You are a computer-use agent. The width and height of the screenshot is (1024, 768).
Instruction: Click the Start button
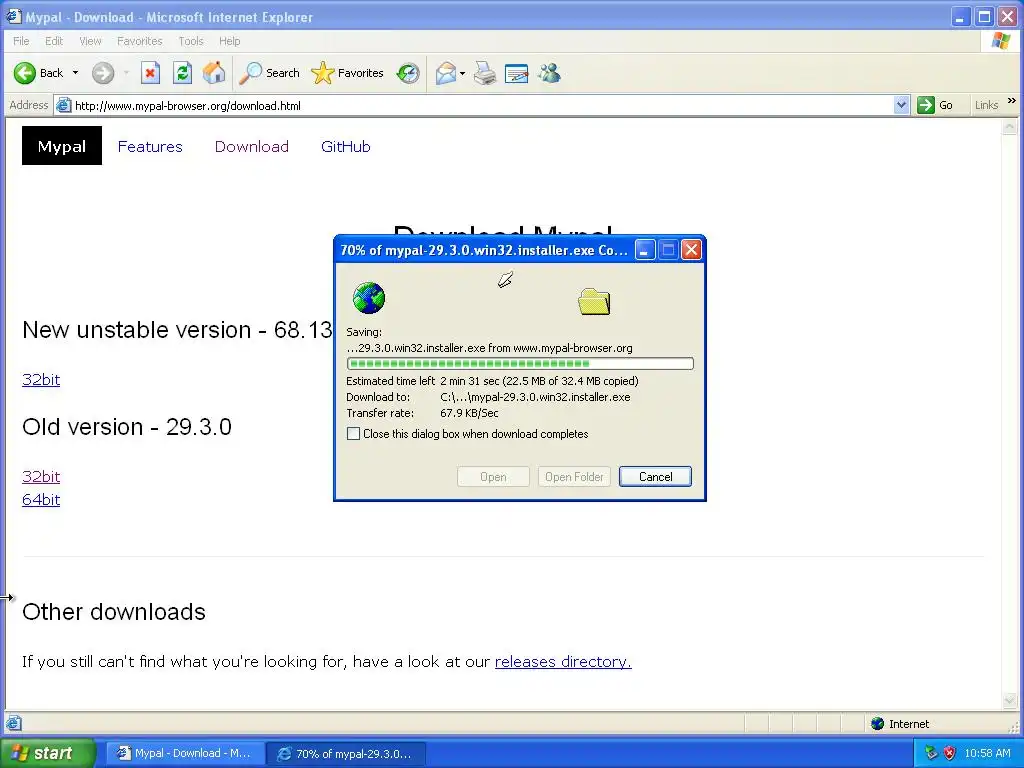click(x=47, y=753)
